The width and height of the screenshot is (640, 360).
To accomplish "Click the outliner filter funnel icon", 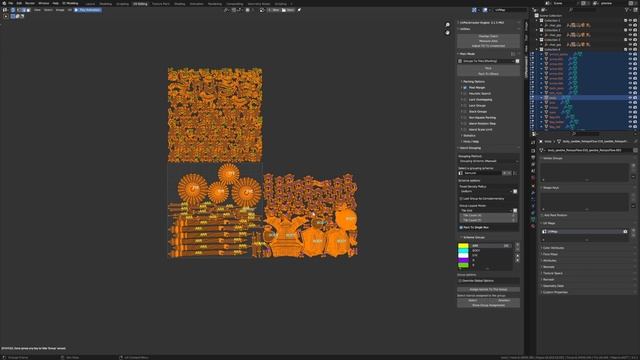I will pos(627,10).
